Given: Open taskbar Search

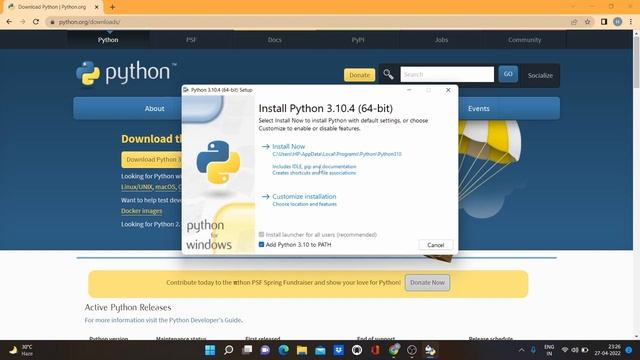Looking at the screenshot, I should click(x=229, y=350).
